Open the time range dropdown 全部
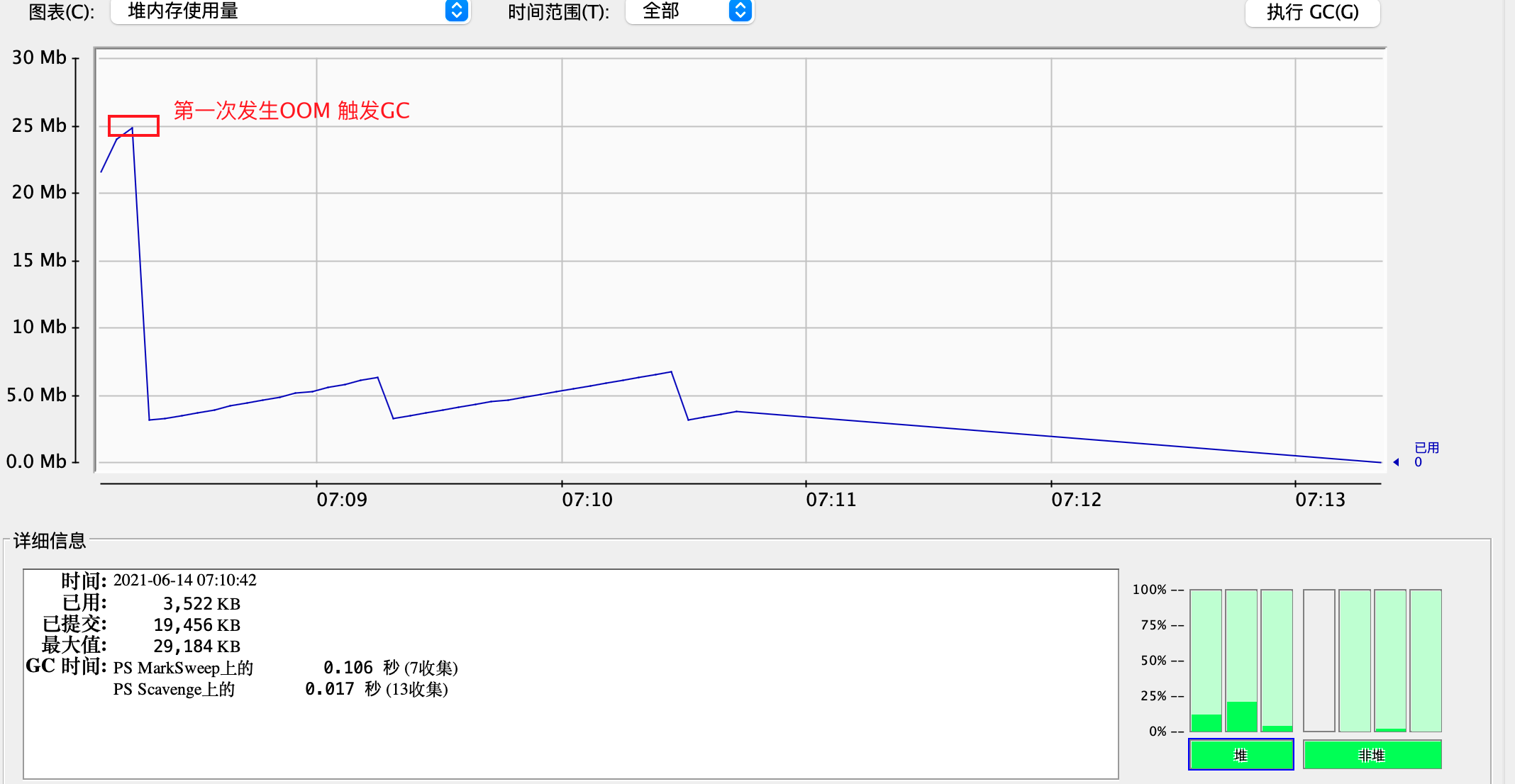 (689, 11)
